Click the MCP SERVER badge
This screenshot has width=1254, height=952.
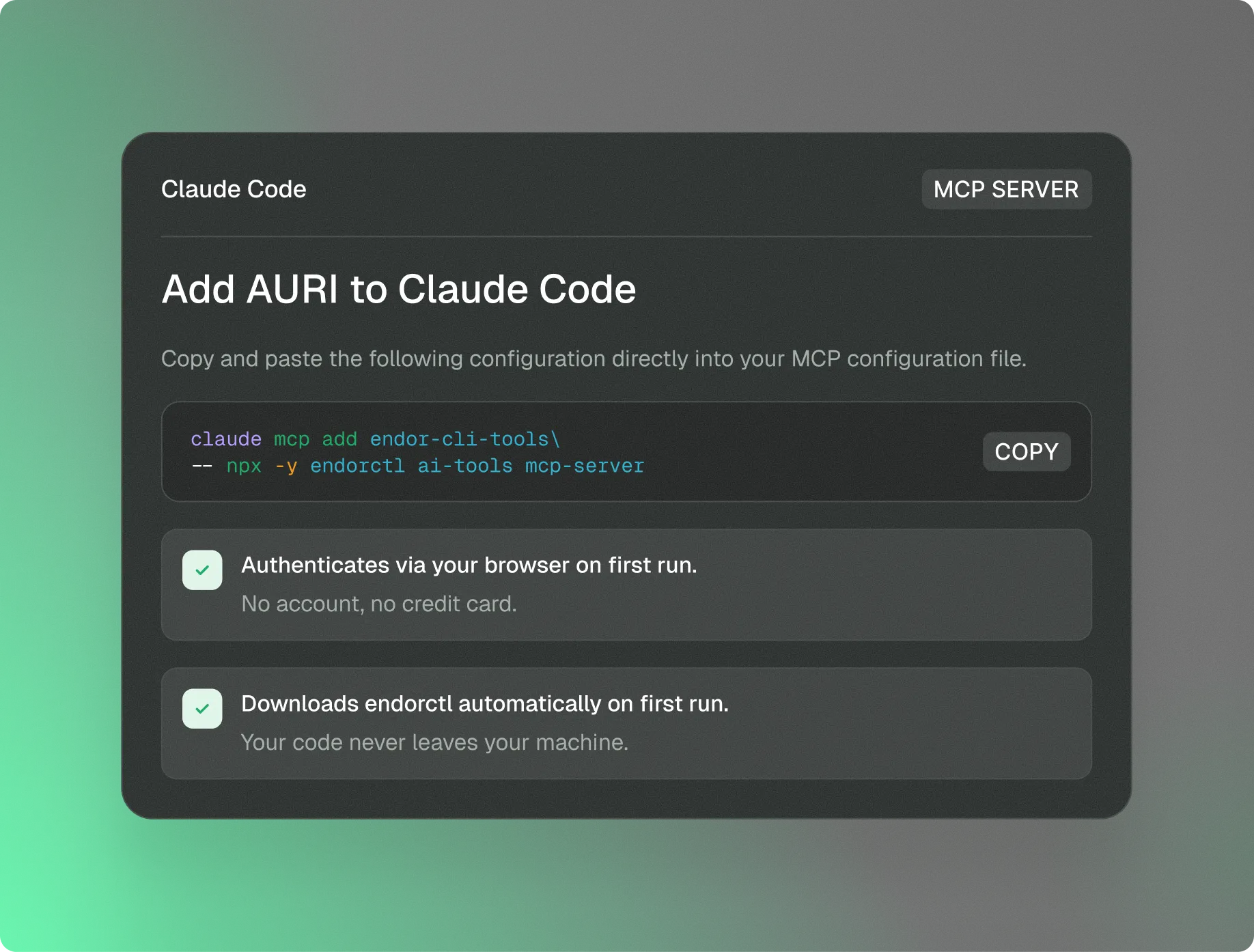click(1006, 189)
